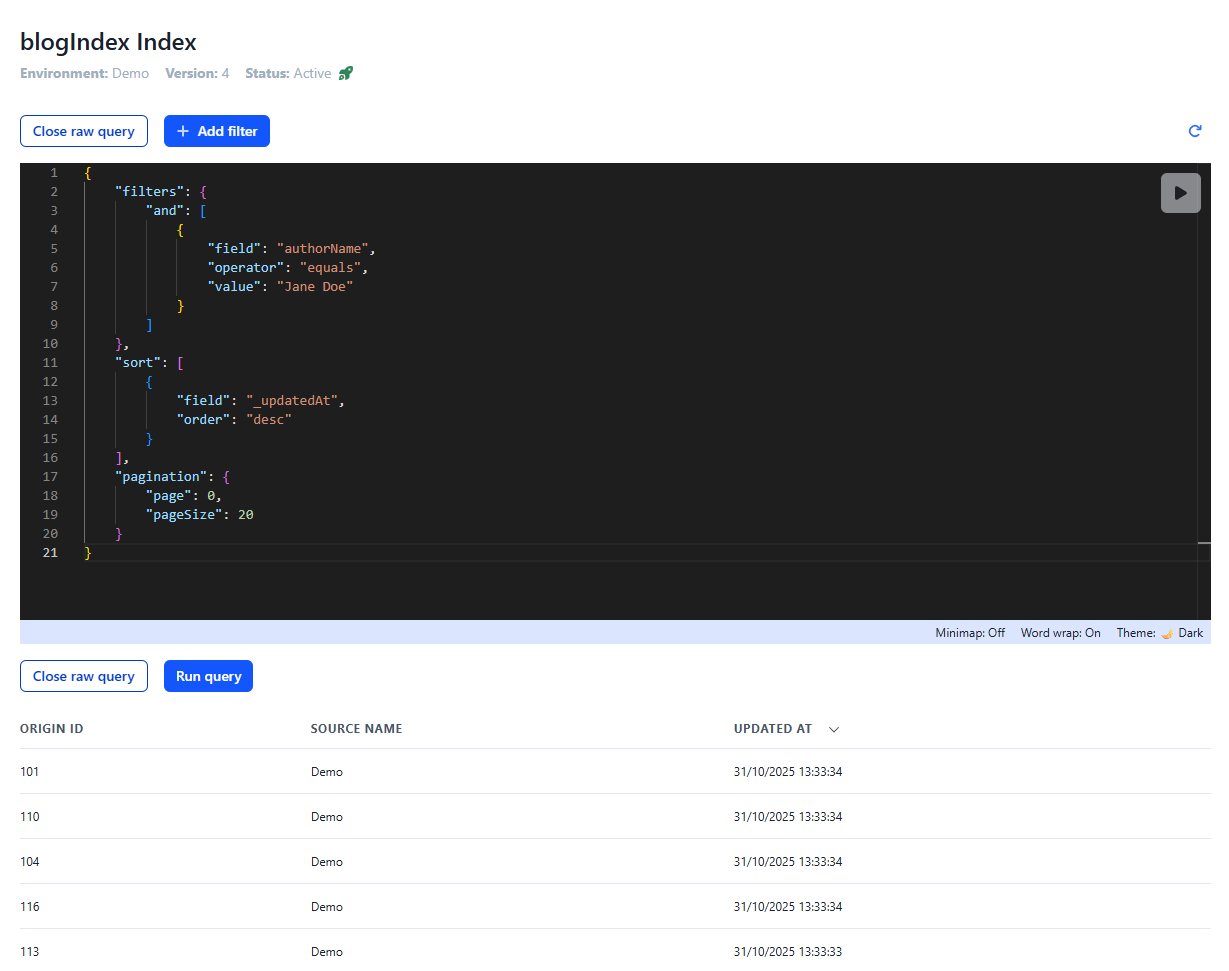Collapse the sort array on line 11
The width and height of the screenshot is (1229, 971).
[x=70, y=362]
